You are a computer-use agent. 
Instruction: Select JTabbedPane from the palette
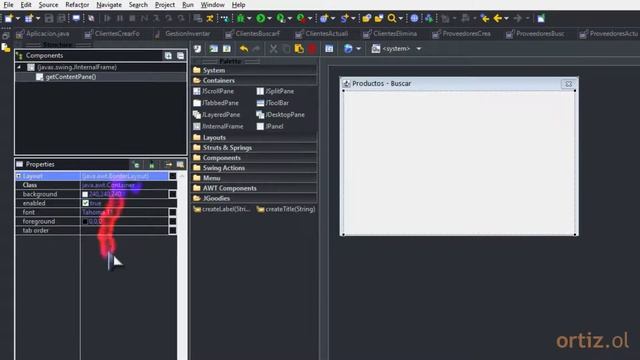pos(216,103)
